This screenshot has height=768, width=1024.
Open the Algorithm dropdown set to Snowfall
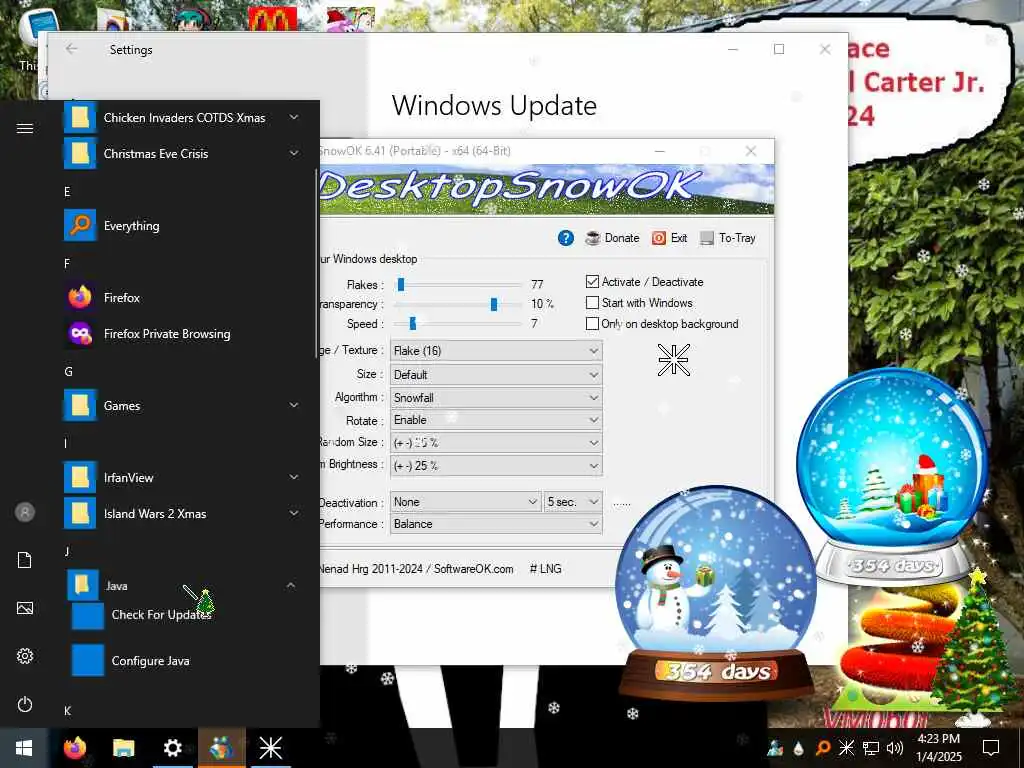(496, 398)
